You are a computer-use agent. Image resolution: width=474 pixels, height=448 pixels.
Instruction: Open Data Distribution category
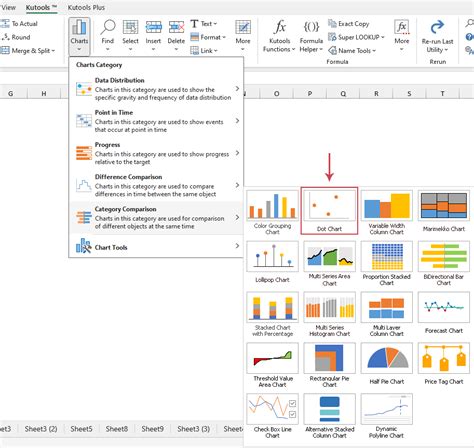[x=157, y=89]
